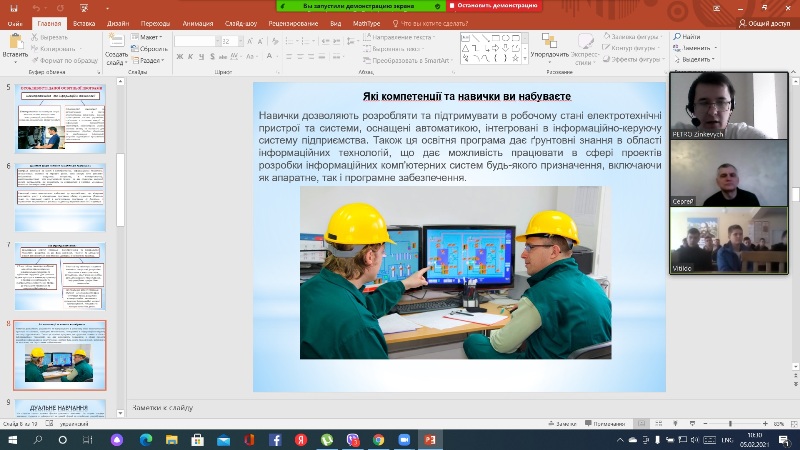Click into the font name box
This screenshot has width=800, height=450.
pyautogui.click(x=194, y=41)
